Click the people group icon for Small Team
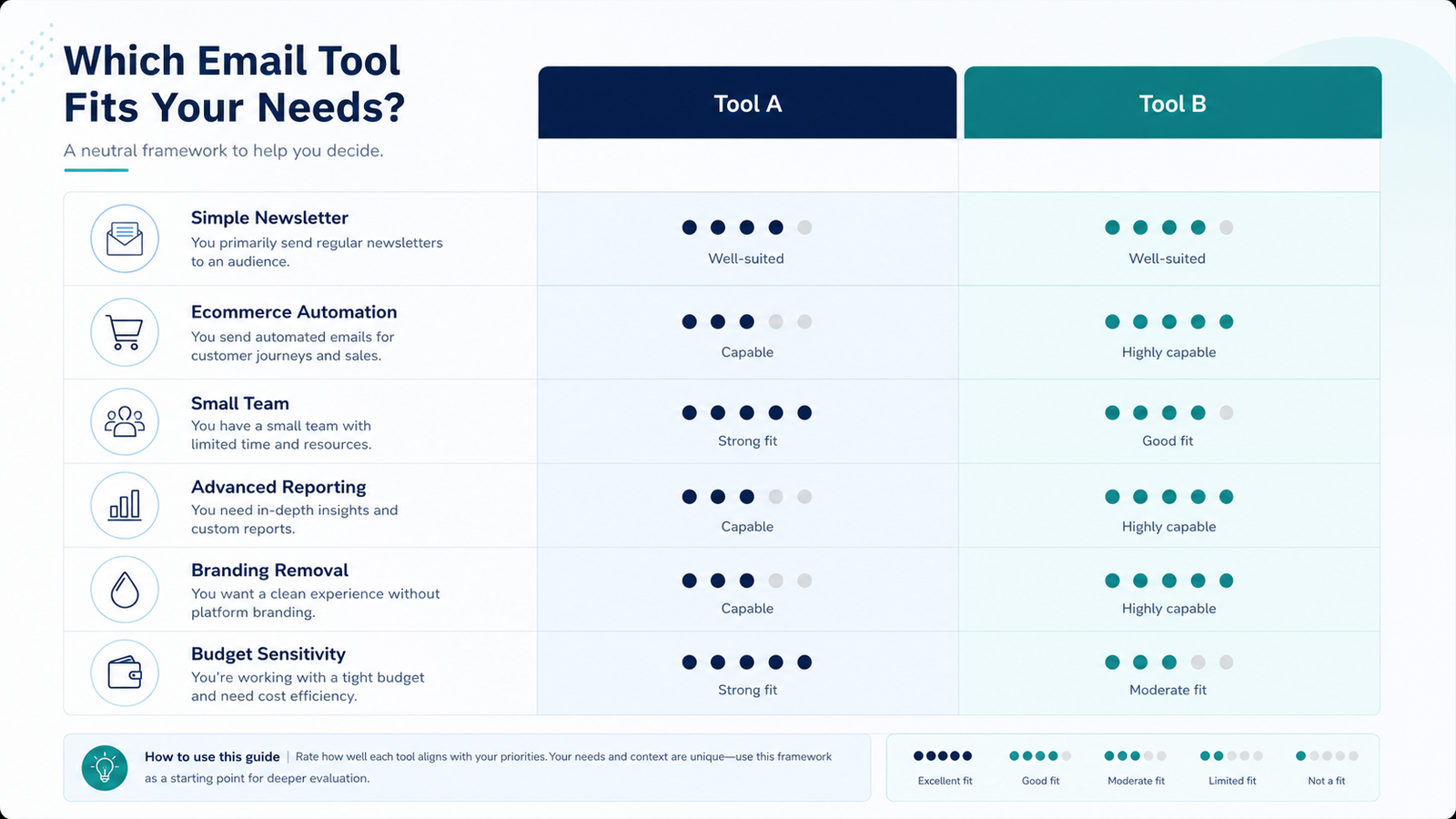Viewport: 1456px width, 819px height. point(125,421)
